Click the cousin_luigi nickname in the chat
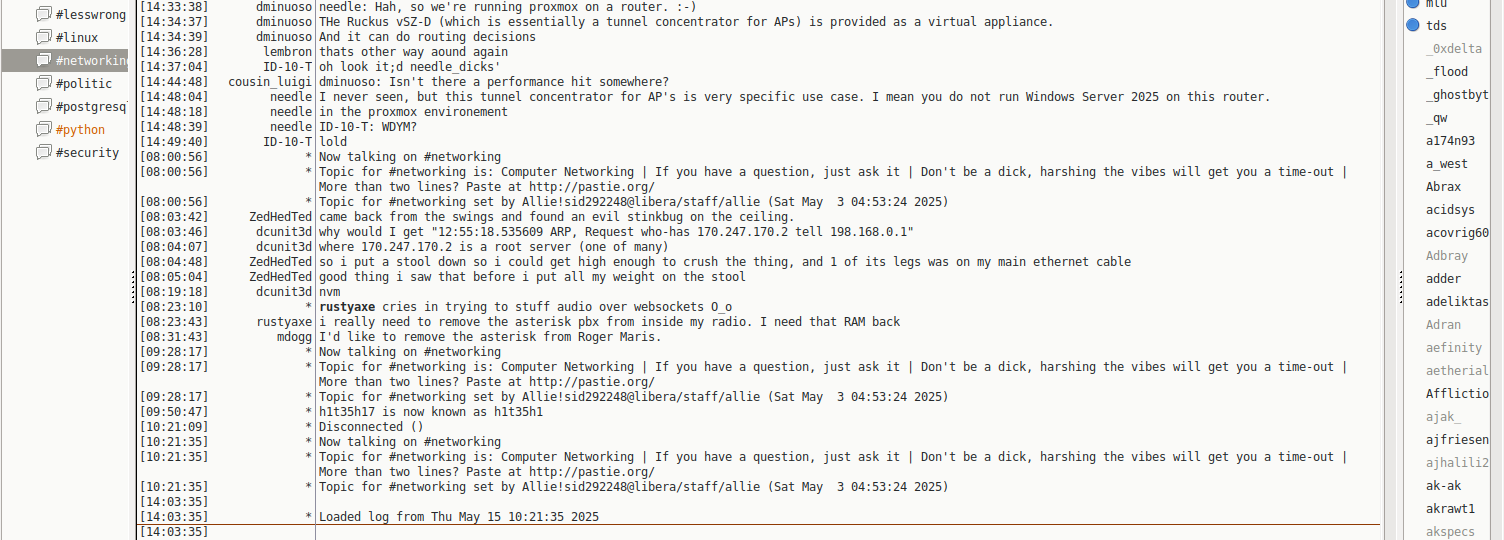1504x540 pixels. 270,82
